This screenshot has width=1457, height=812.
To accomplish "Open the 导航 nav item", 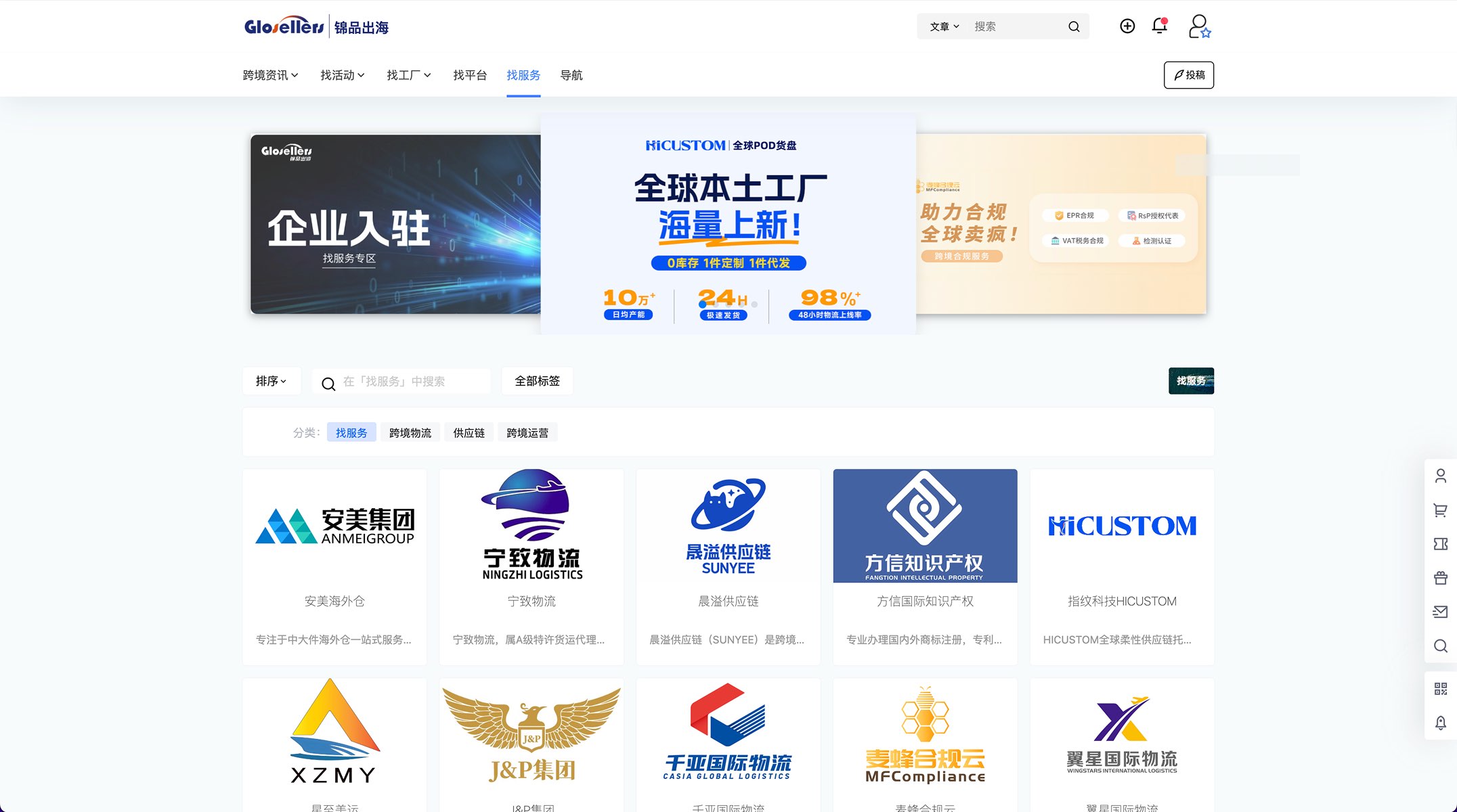I will coord(571,75).
